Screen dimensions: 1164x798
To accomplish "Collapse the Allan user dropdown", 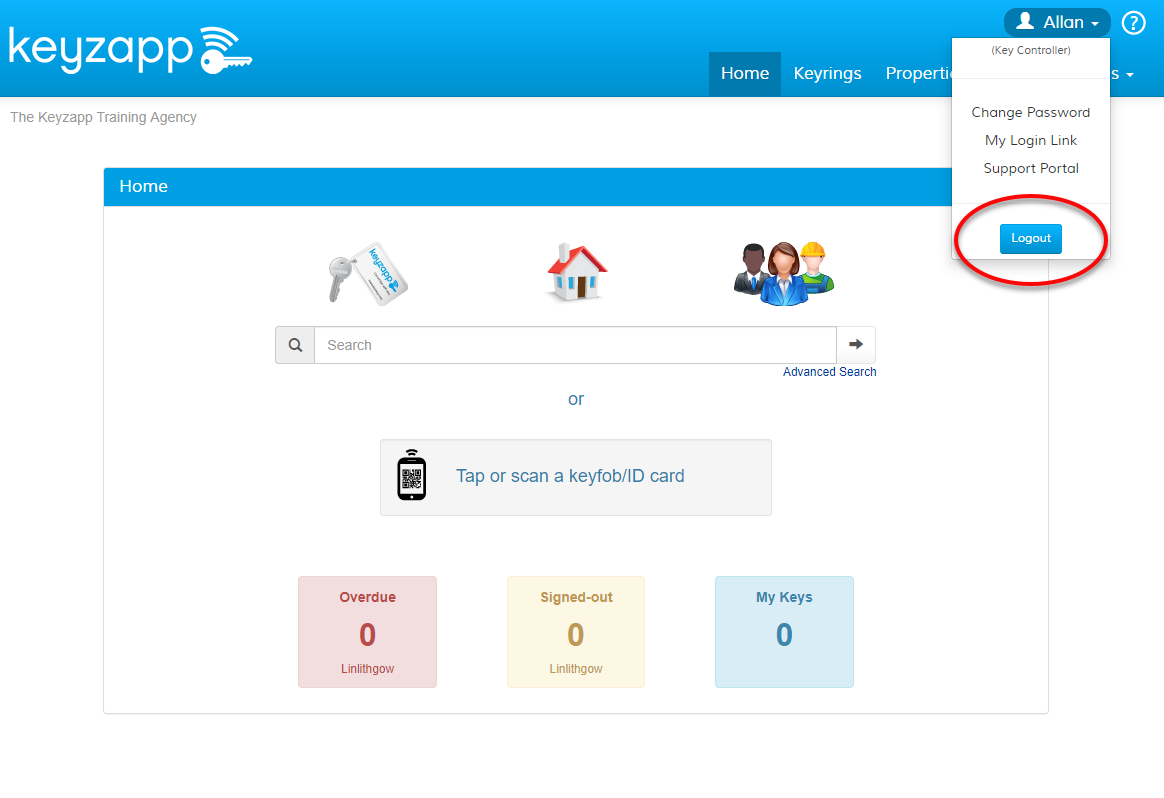I will [1057, 22].
